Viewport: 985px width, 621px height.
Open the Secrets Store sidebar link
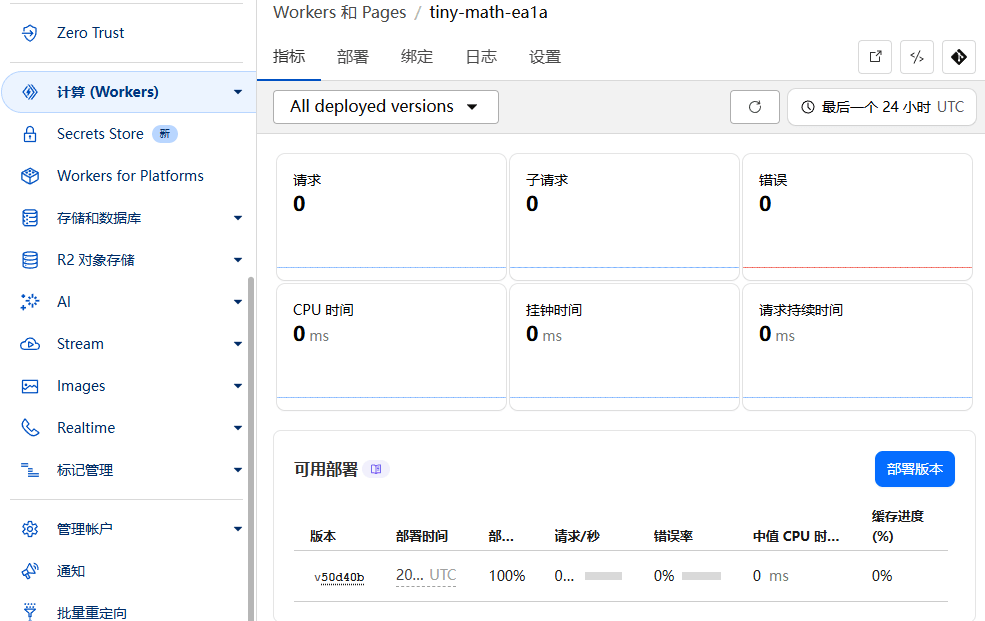[101, 134]
